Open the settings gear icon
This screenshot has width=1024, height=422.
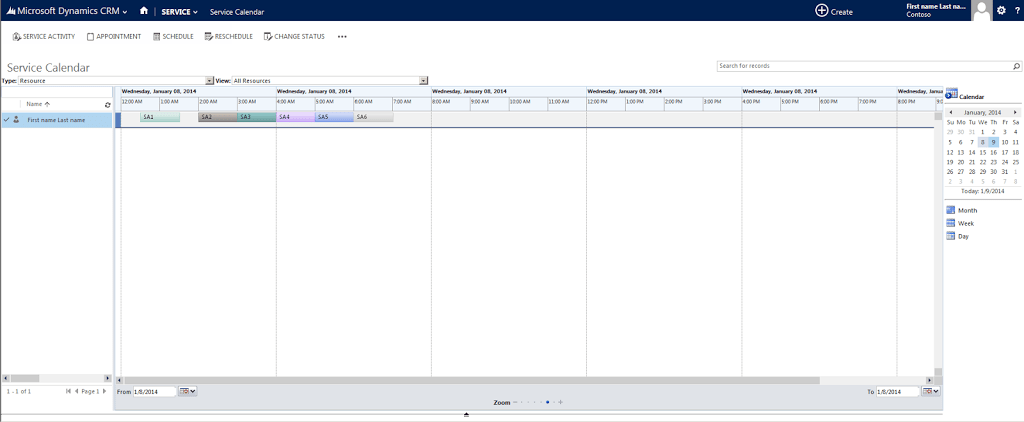coord(1002,11)
